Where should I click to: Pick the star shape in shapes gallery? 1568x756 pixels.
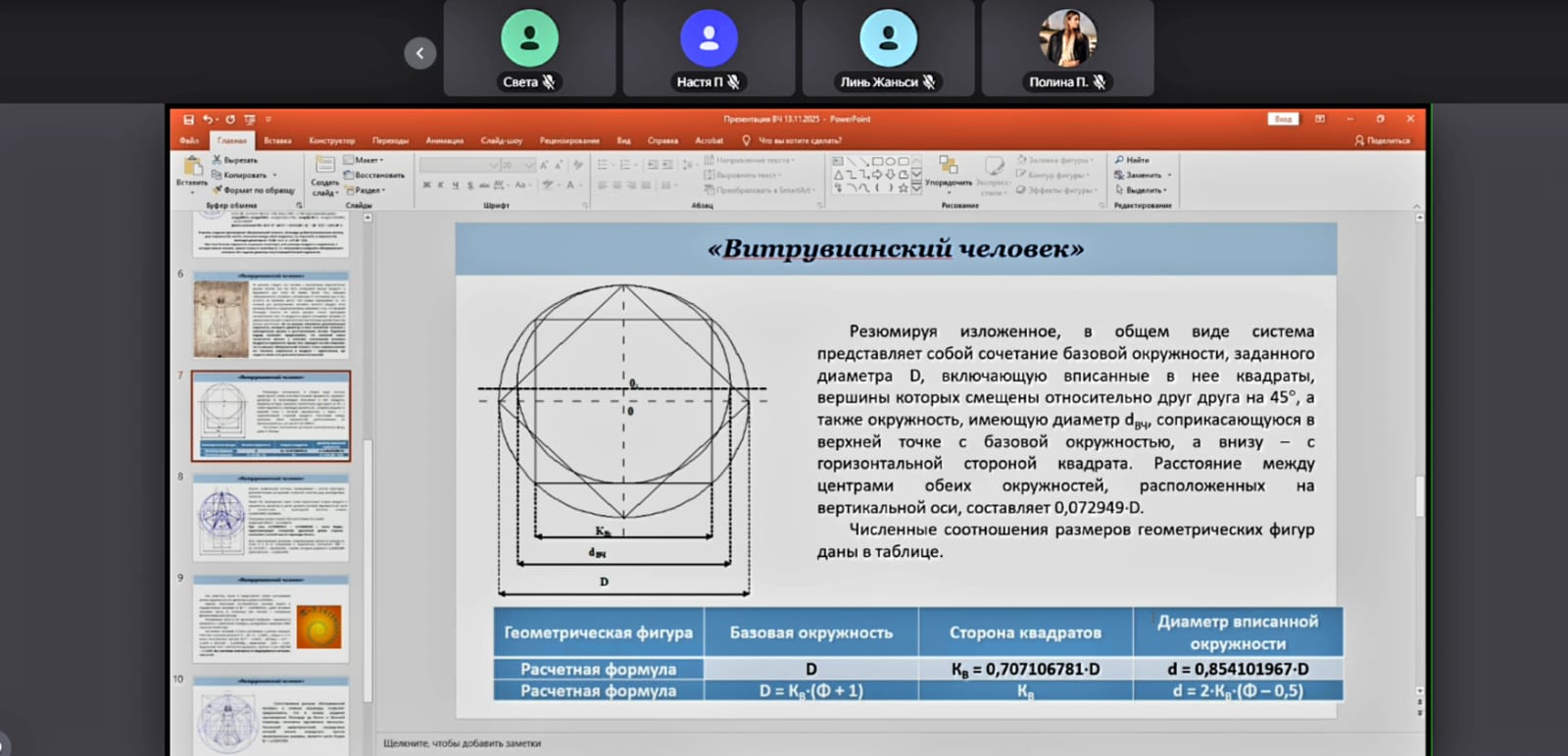click(x=903, y=187)
